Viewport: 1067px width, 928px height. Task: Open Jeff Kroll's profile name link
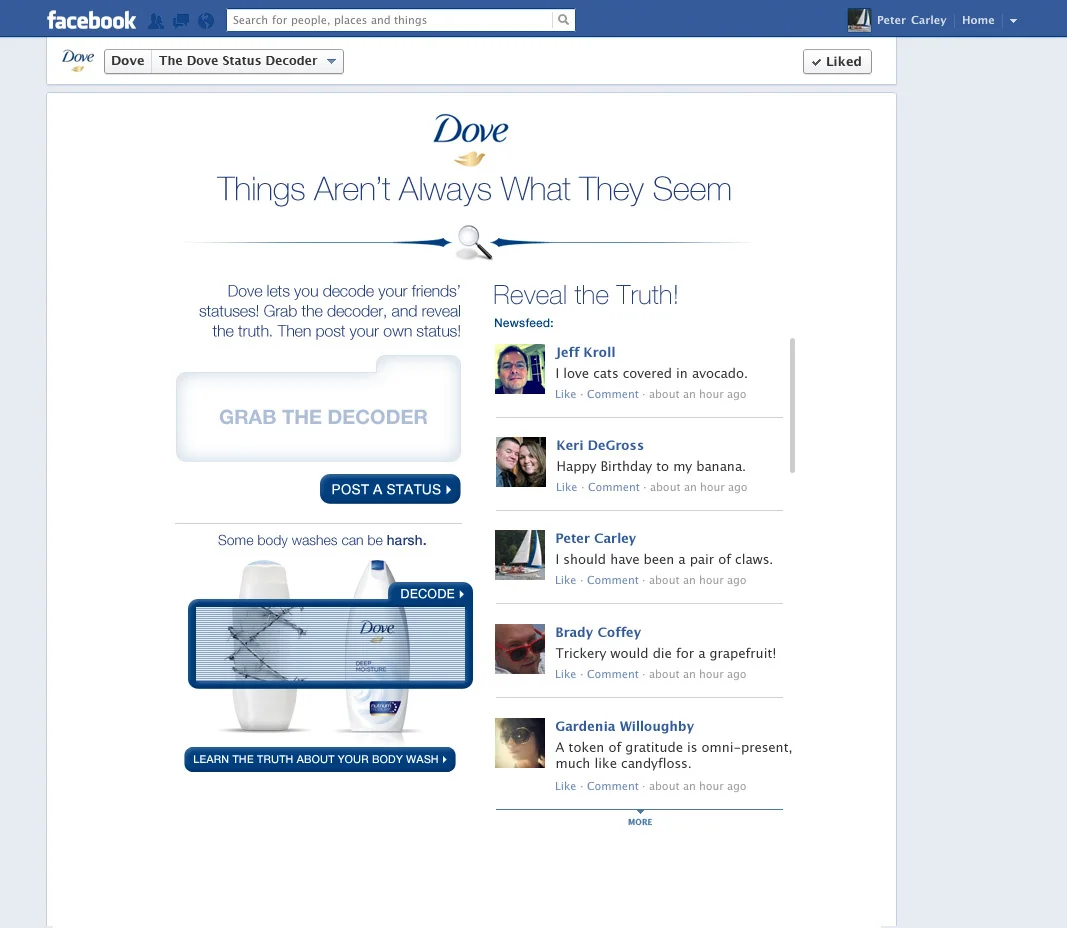point(585,352)
